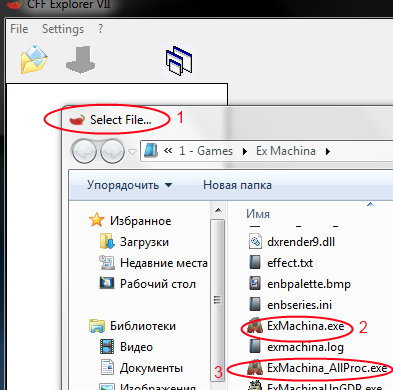The width and height of the screenshot is (393, 390).
Task: Click the Имя column header
Action: pyautogui.click(x=258, y=214)
